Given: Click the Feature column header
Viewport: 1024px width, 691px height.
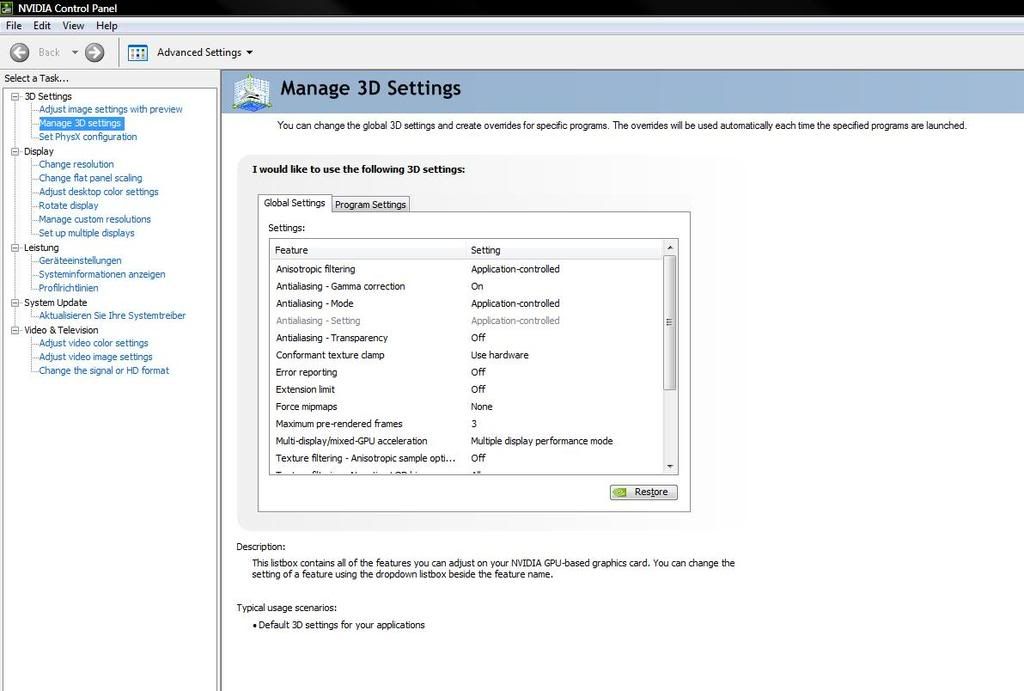Looking at the screenshot, I should click(368, 249).
